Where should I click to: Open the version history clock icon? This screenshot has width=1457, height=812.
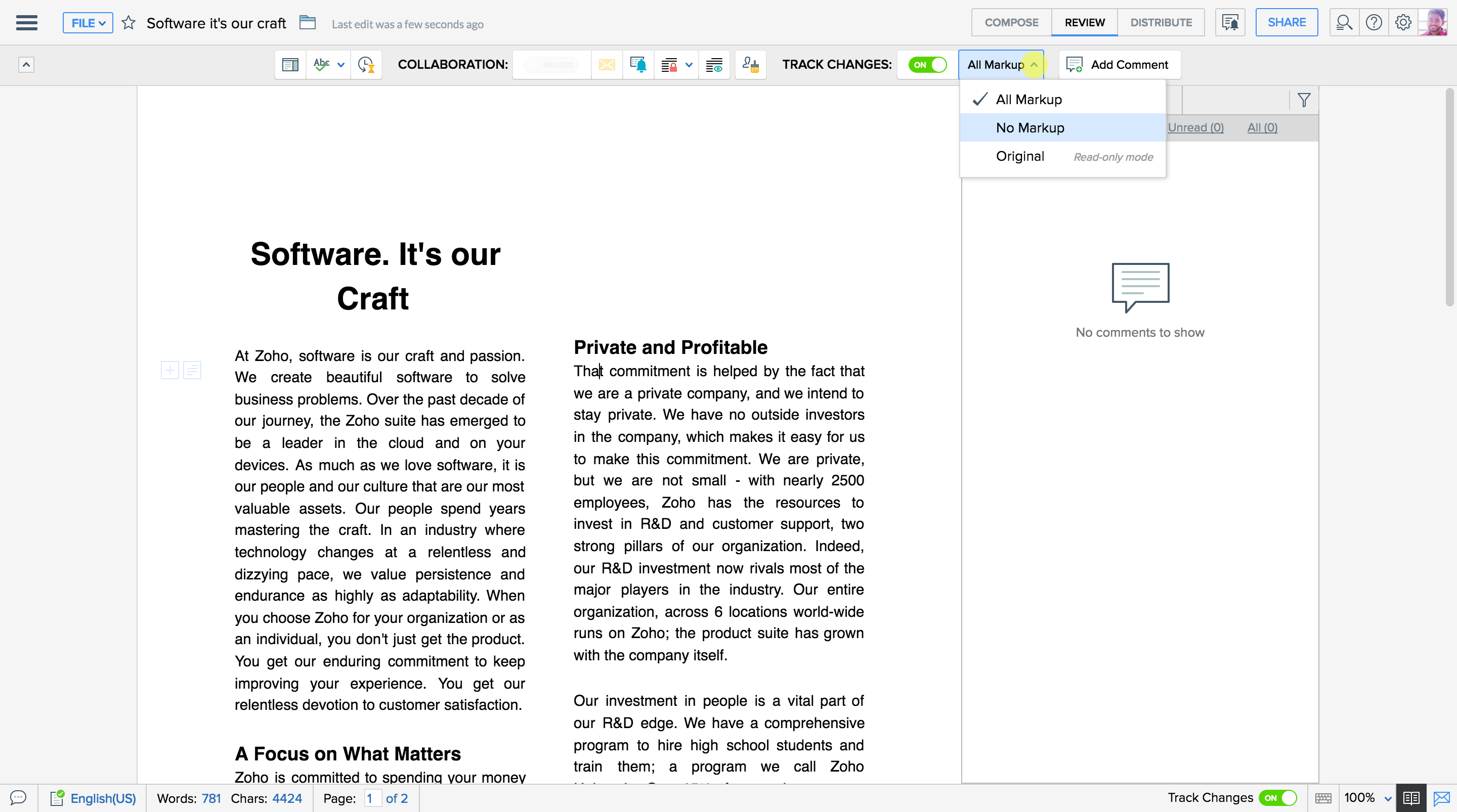(x=366, y=64)
